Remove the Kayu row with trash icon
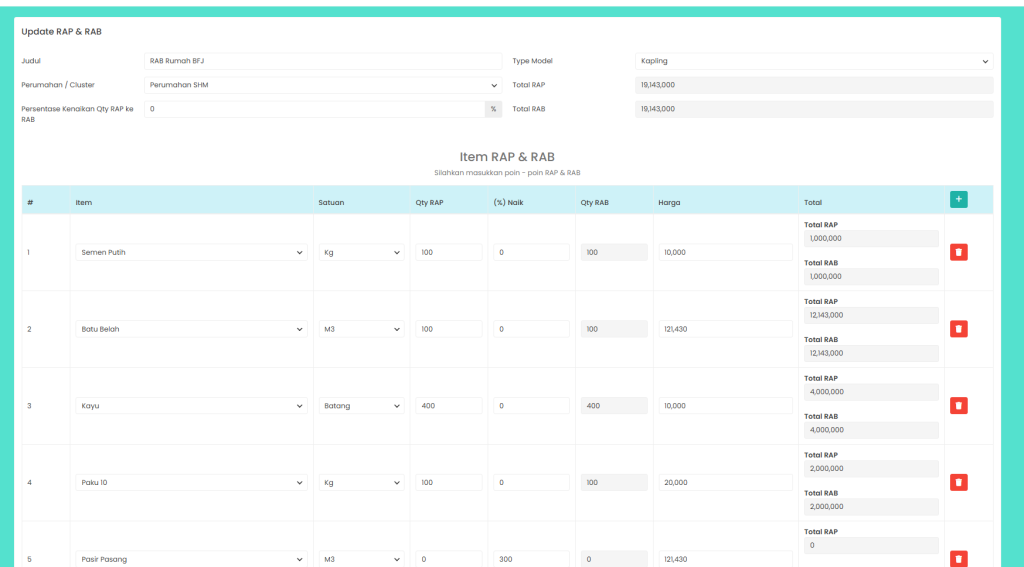Viewport: 1024px width, 567px height. pyautogui.click(x=958, y=405)
